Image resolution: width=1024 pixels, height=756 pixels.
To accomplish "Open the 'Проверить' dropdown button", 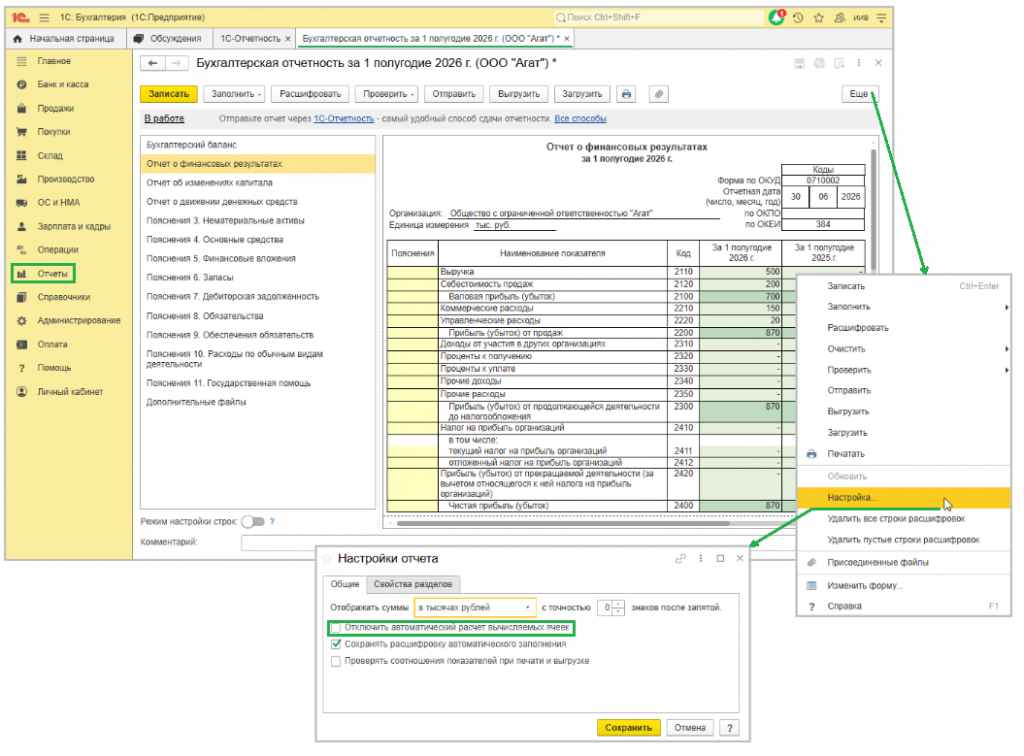I will pos(389,94).
